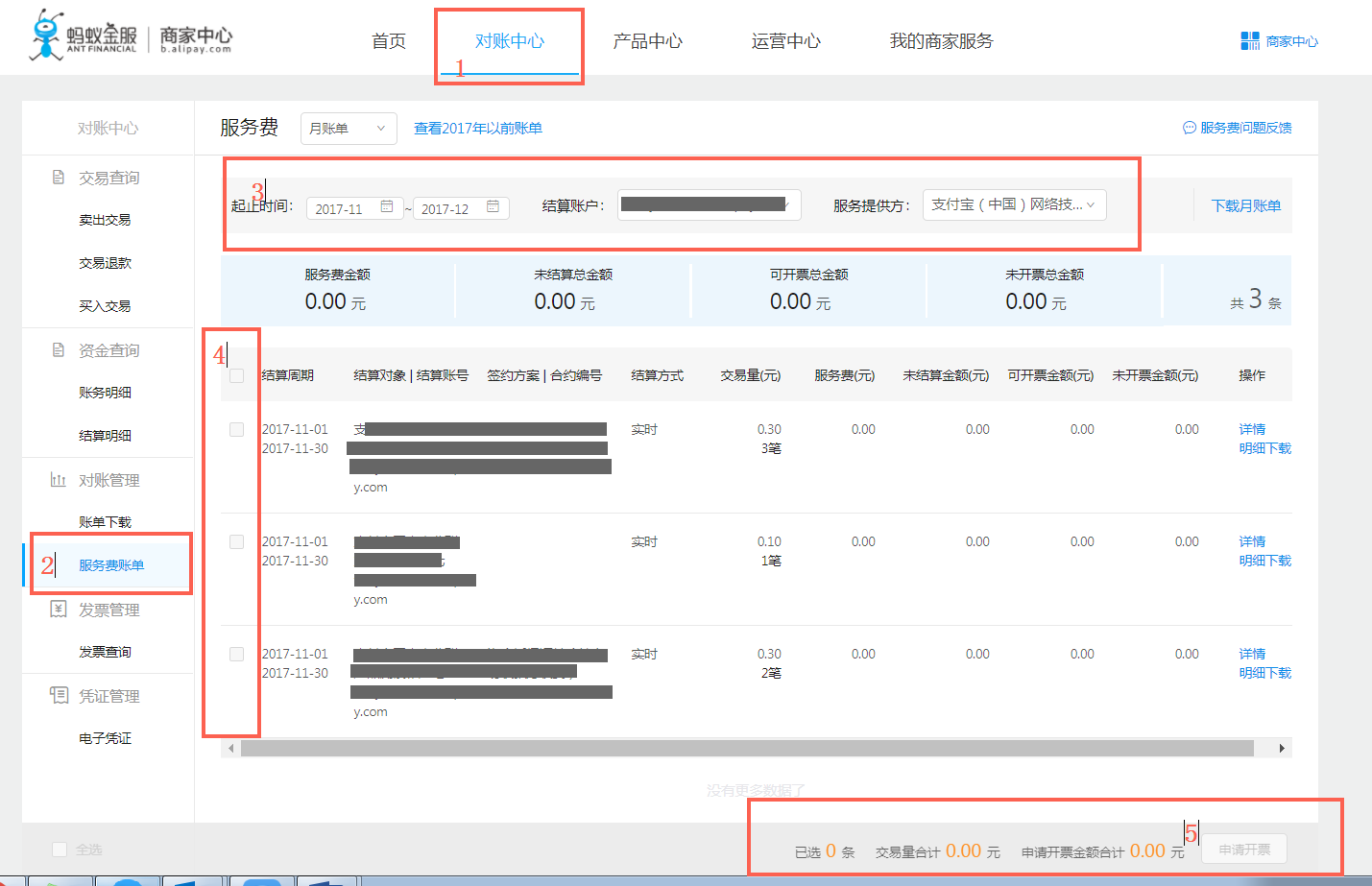Image resolution: width=1372 pixels, height=886 pixels.
Task: Click the 结算周期 column header
Action: click(287, 375)
